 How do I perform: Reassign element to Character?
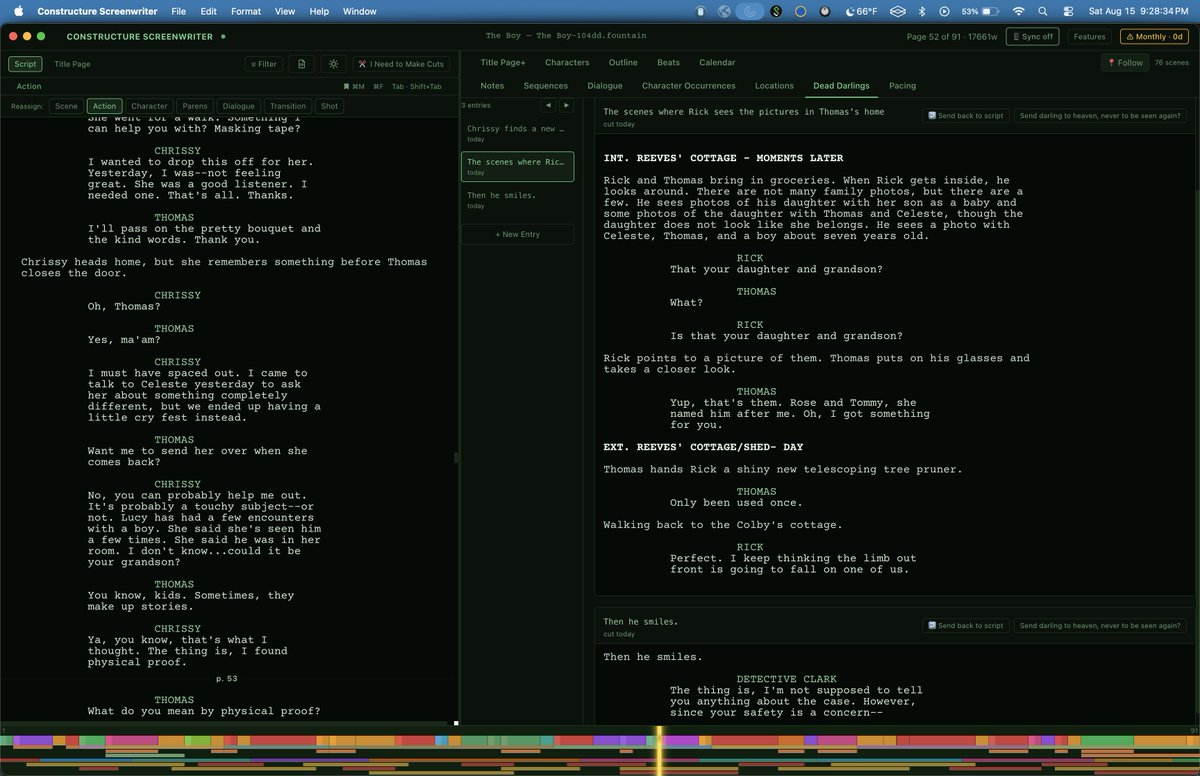(149, 106)
